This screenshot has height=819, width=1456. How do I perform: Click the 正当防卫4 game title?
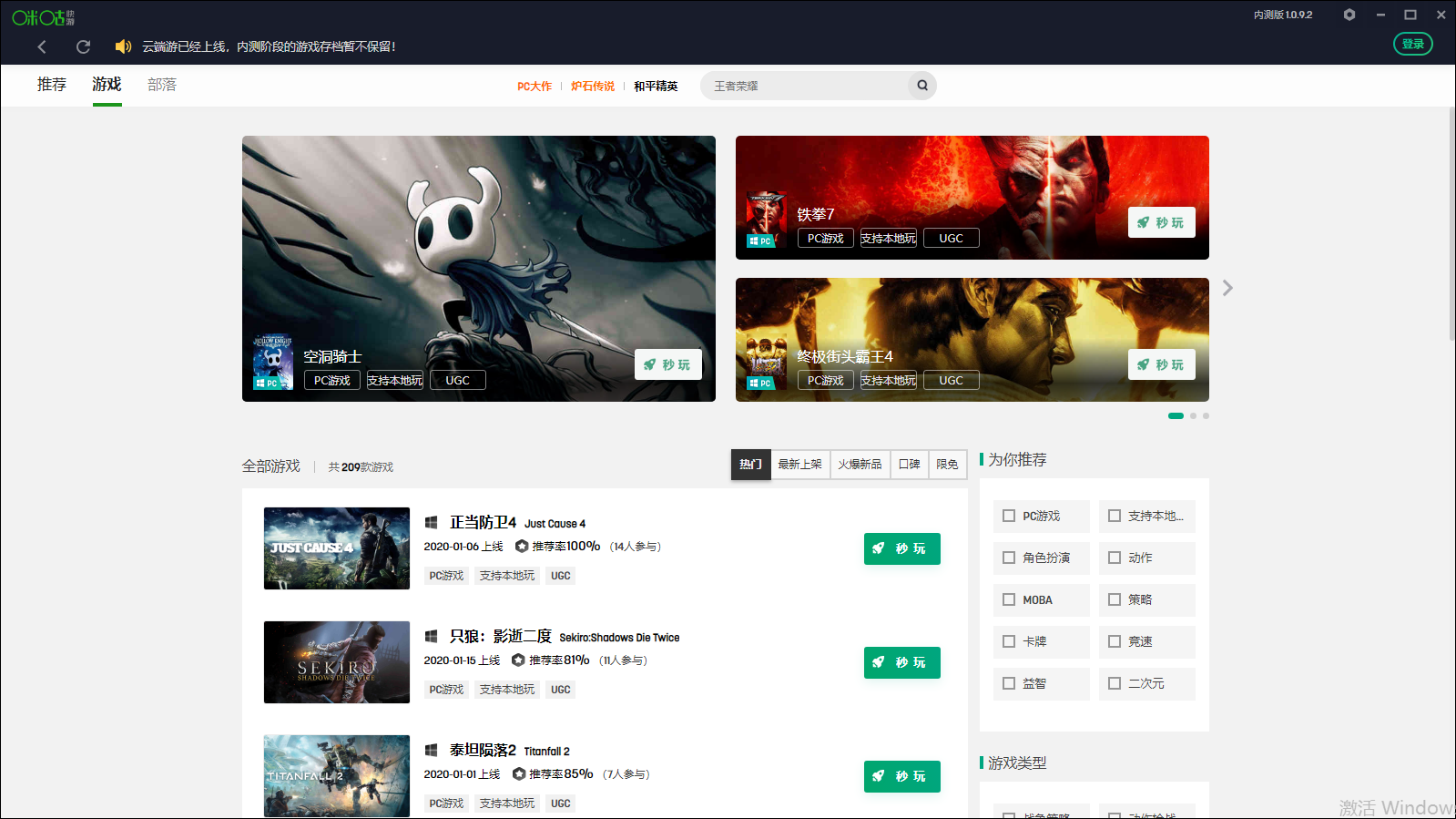483,523
